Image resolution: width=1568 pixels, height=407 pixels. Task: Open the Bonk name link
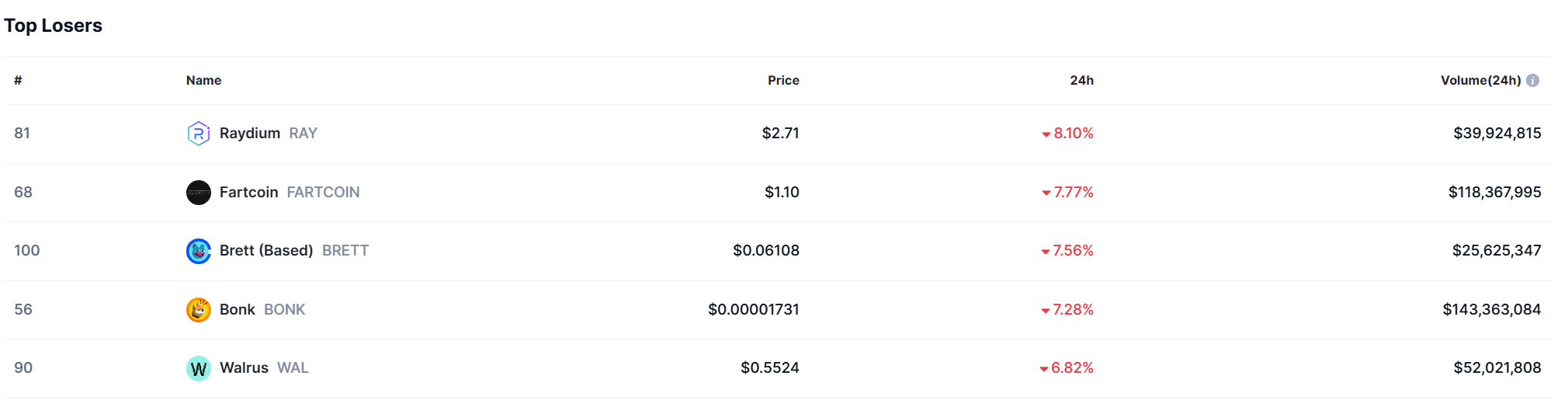[x=237, y=310]
